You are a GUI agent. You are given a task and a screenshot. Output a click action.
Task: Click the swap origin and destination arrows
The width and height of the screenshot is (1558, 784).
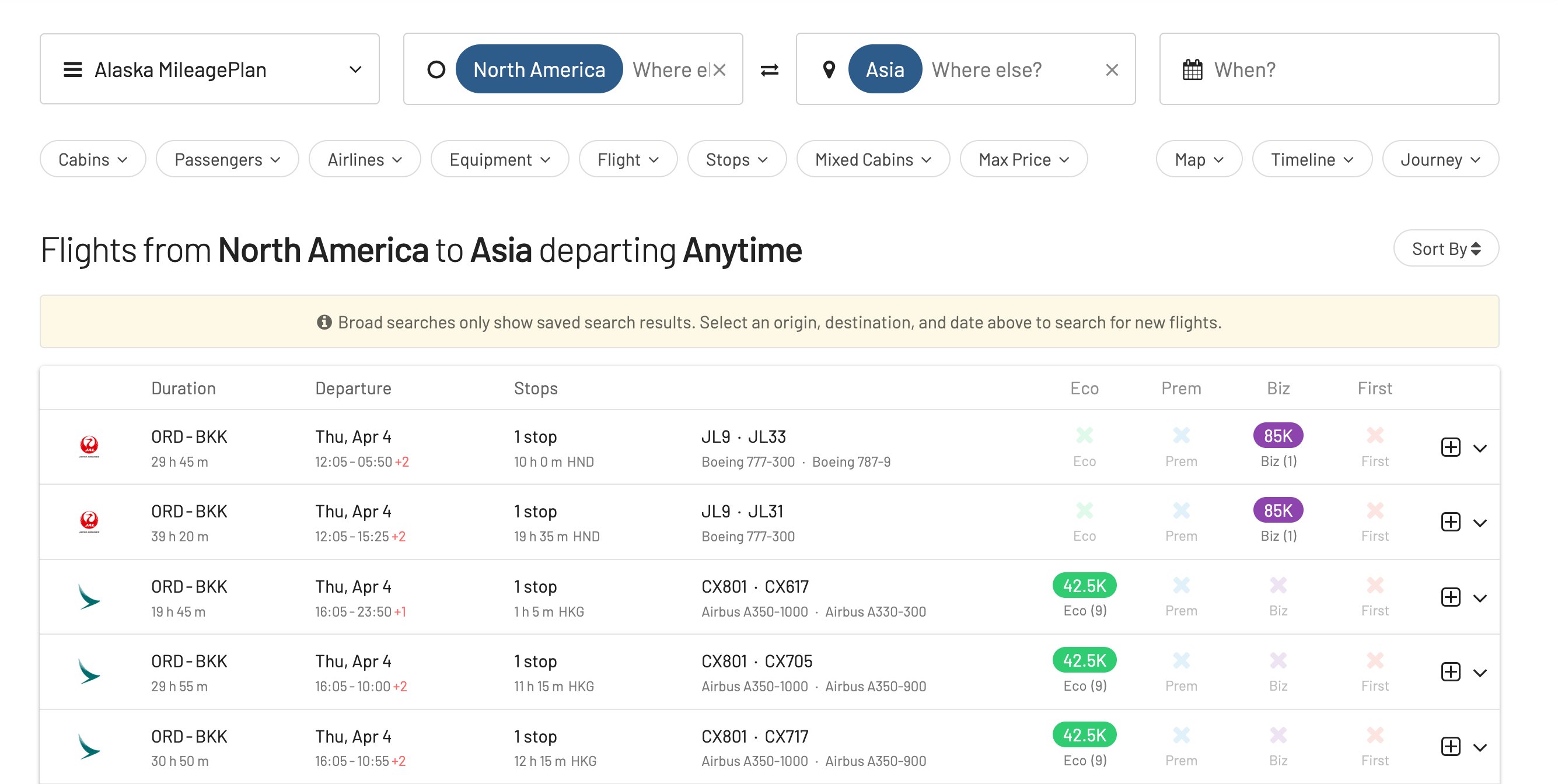tap(768, 69)
